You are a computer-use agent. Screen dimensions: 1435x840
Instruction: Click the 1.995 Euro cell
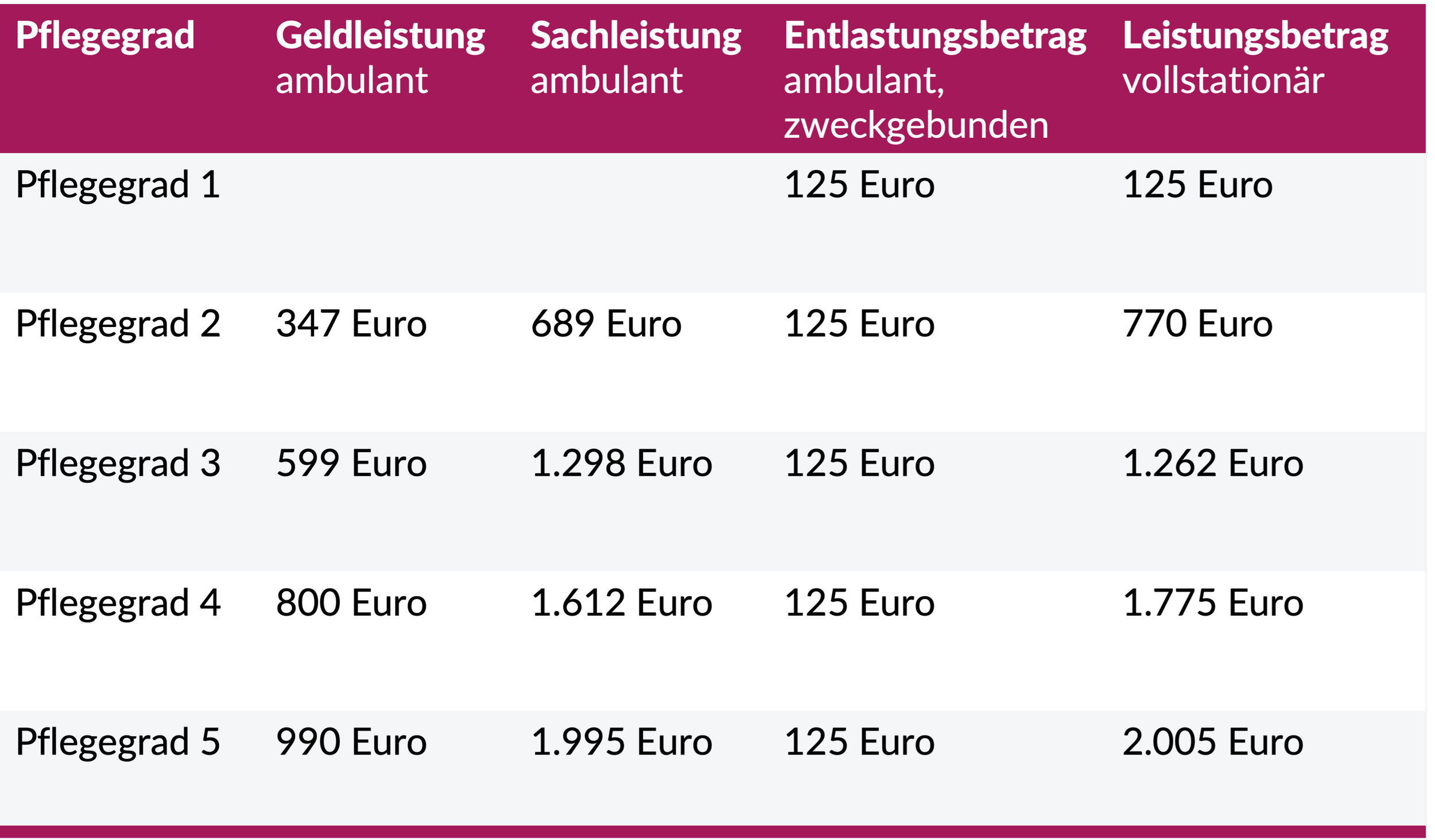(x=622, y=742)
